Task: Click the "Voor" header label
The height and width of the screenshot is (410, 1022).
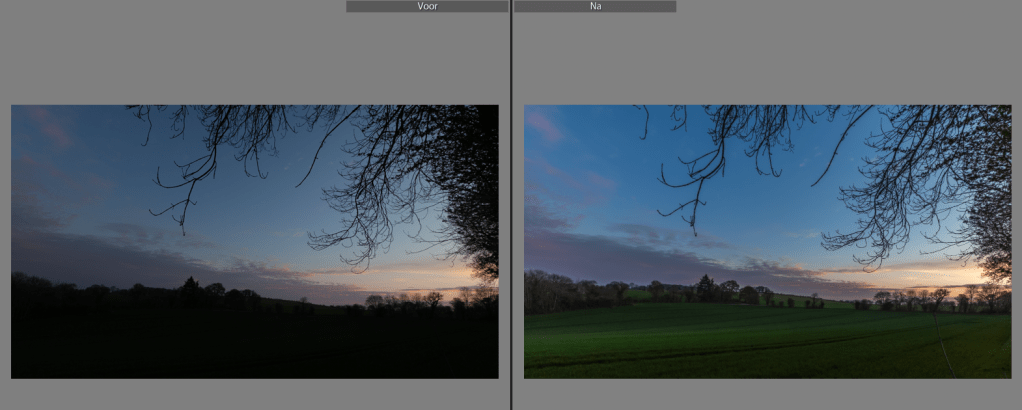Action: [x=427, y=6]
